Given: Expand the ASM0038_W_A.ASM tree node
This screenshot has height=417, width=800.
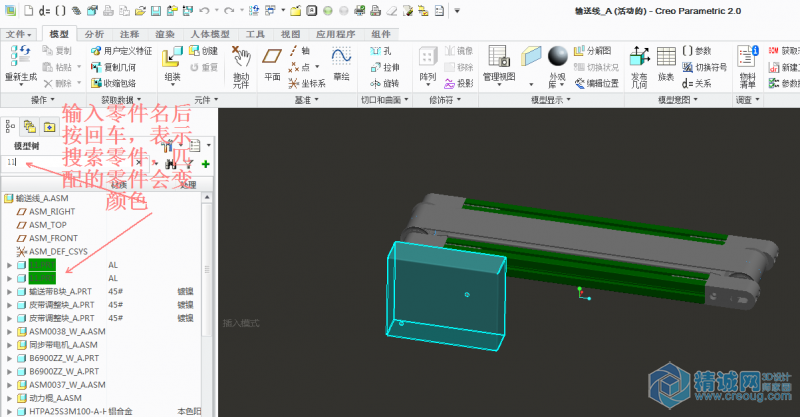Looking at the screenshot, I should [9, 330].
